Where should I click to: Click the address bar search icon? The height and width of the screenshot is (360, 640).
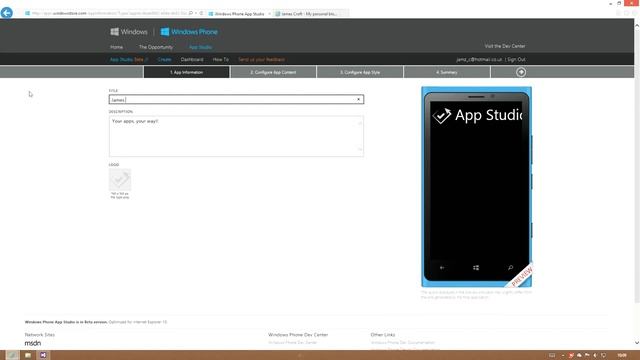click(x=191, y=13)
